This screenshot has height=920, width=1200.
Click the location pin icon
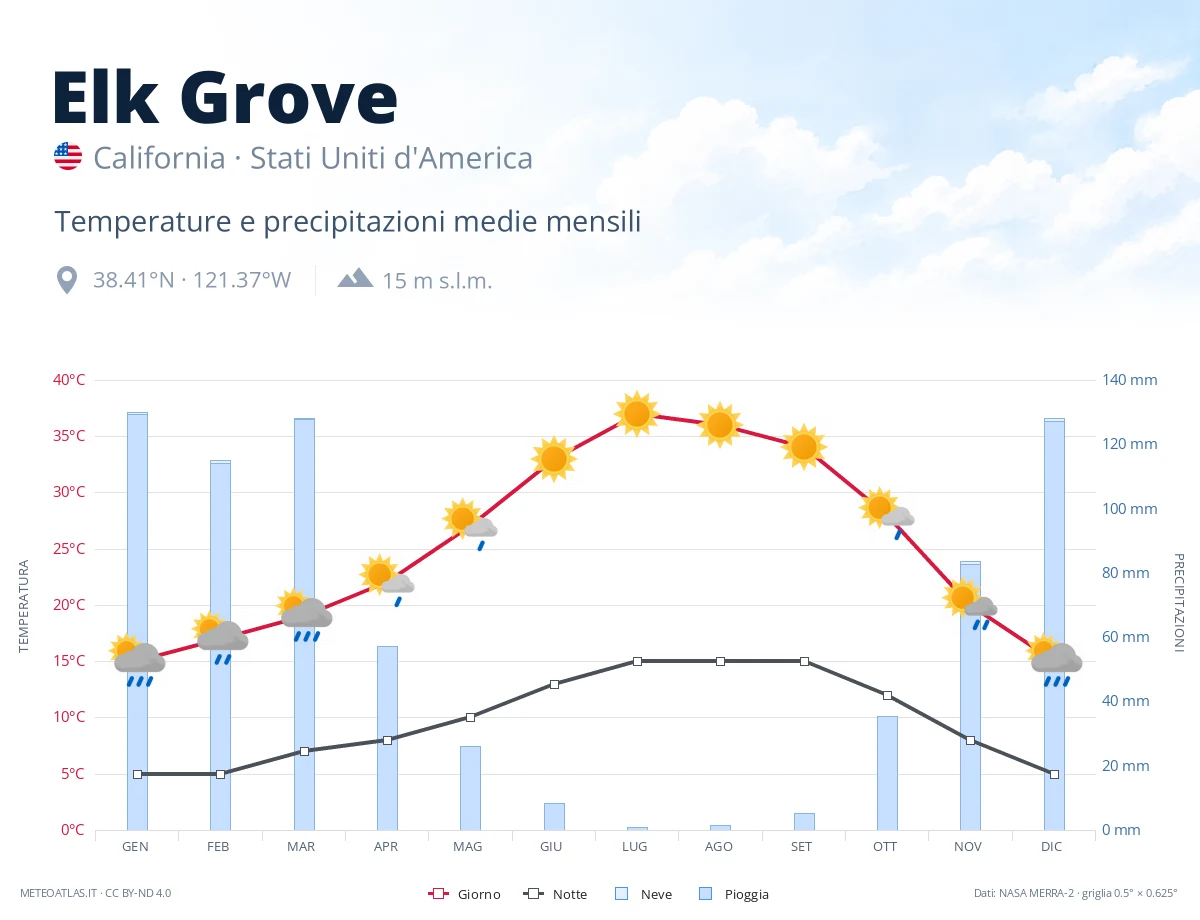tap(67, 280)
